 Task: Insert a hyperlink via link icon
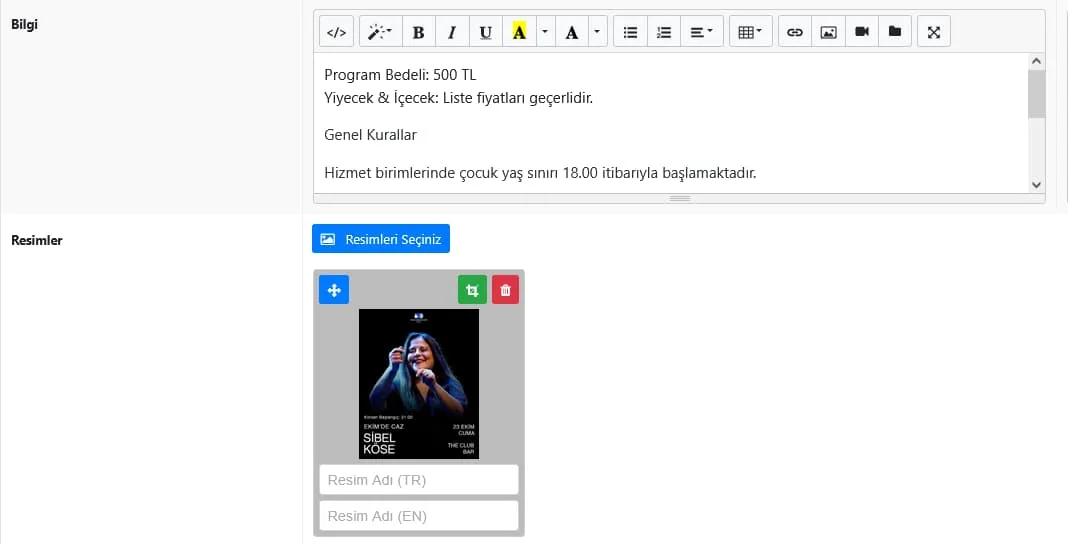point(795,32)
